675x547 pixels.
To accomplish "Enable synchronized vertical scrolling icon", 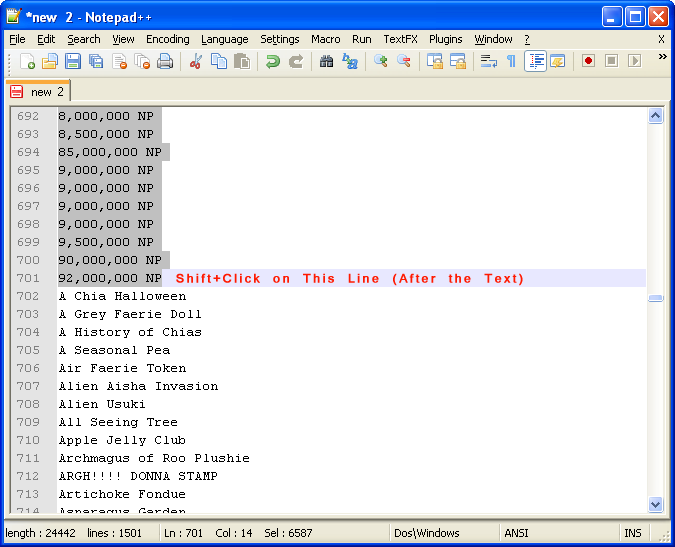I will pos(435,61).
